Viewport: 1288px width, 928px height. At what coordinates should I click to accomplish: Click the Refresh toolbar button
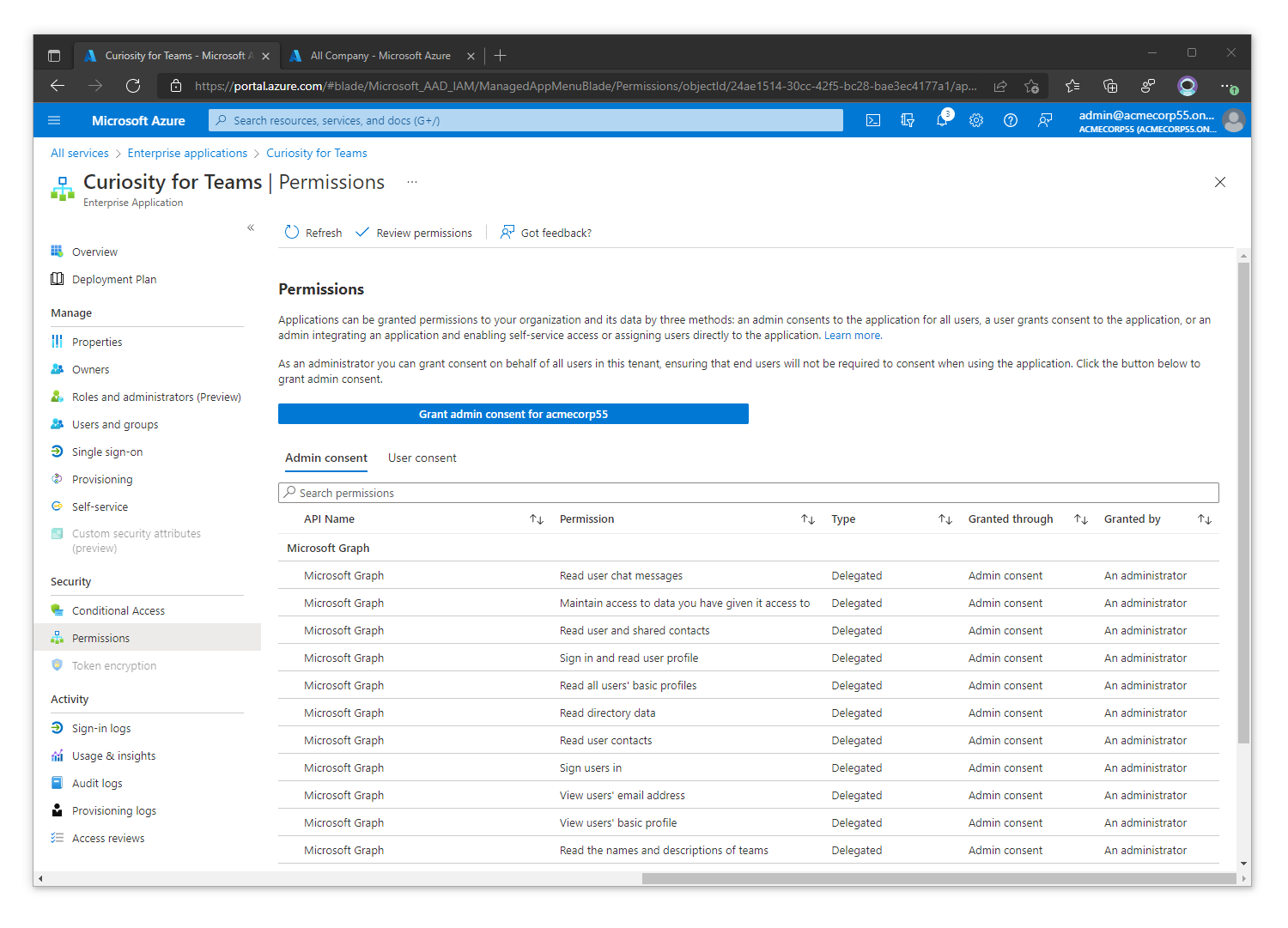pyautogui.click(x=313, y=233)
